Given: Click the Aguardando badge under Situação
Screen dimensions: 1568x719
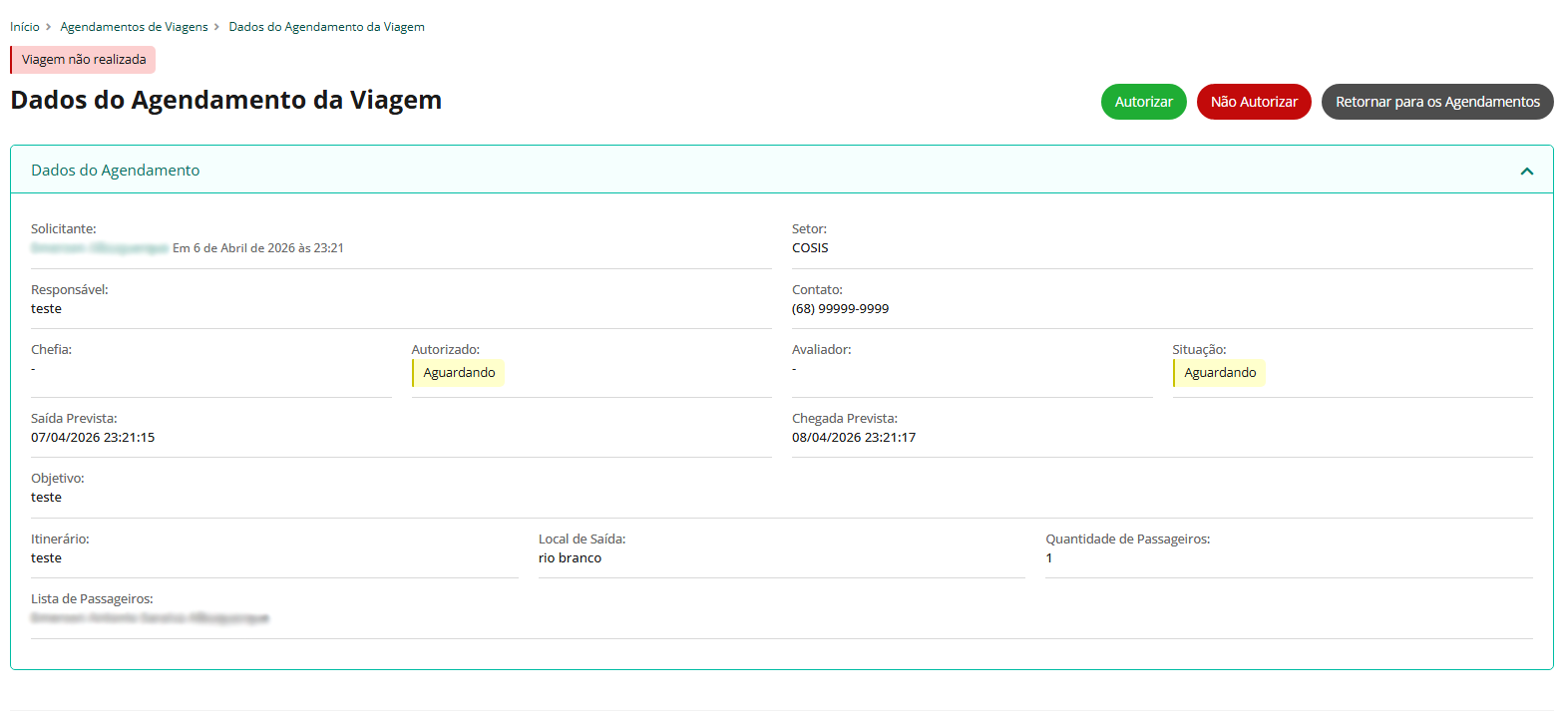Looking at the screenshot, I should [1220, 373].
